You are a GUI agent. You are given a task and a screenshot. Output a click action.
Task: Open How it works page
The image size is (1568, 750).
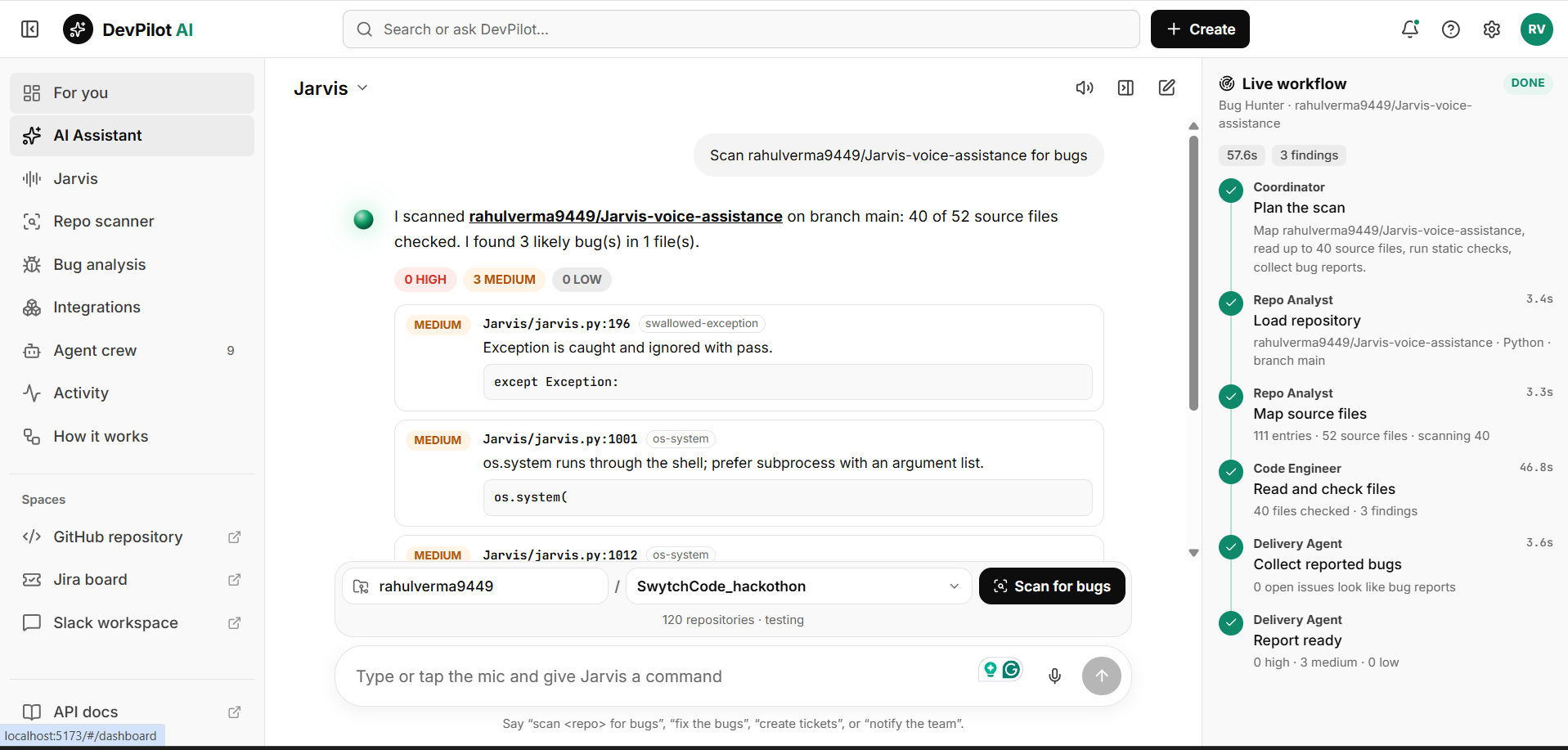(x=132, y=437)
